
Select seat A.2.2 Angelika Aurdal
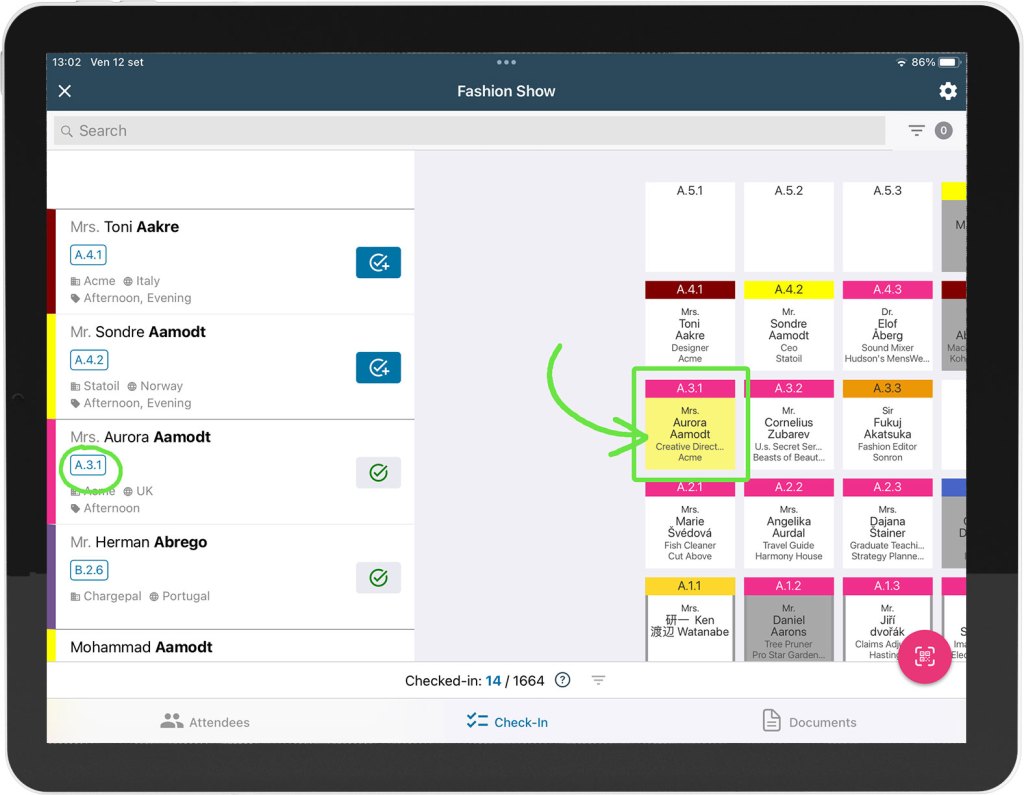click(788, 523)
